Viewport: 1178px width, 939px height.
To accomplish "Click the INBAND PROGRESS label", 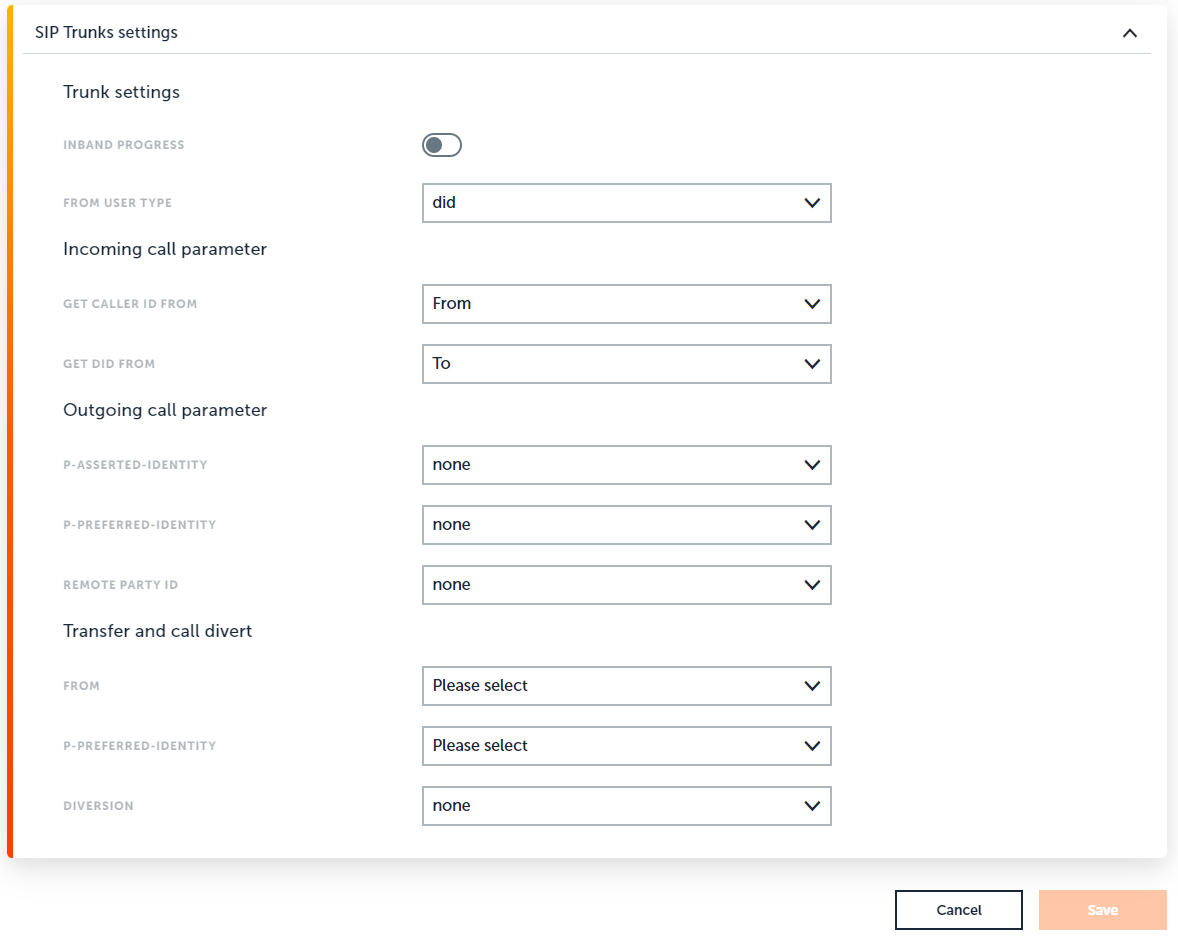I will pos(124,145).
